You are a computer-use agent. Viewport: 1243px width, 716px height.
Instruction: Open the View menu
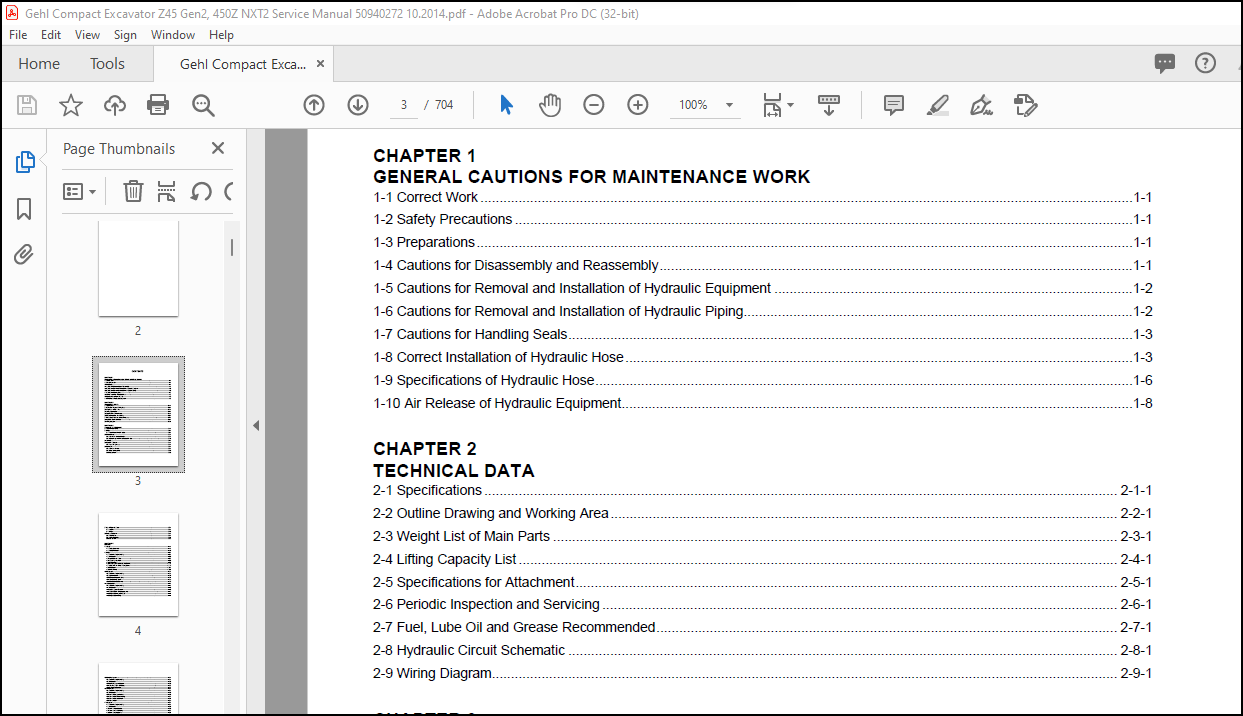pyautogui.click(x=88, y=34)
